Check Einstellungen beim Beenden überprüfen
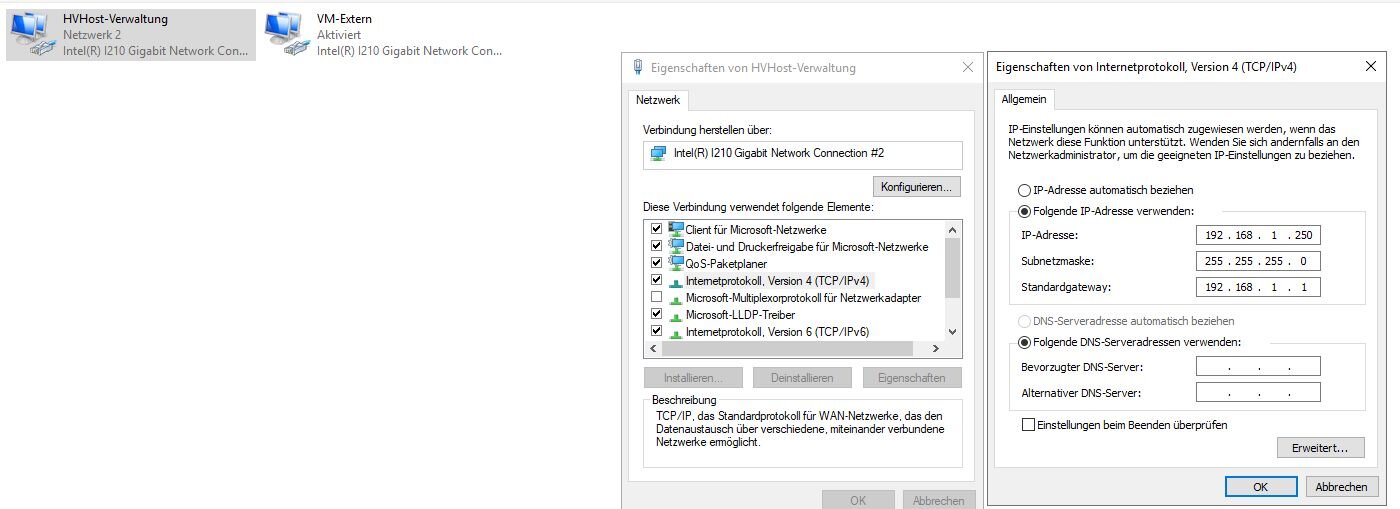Viewport: 1400px width, 509px height. (x=1028, y=425)
